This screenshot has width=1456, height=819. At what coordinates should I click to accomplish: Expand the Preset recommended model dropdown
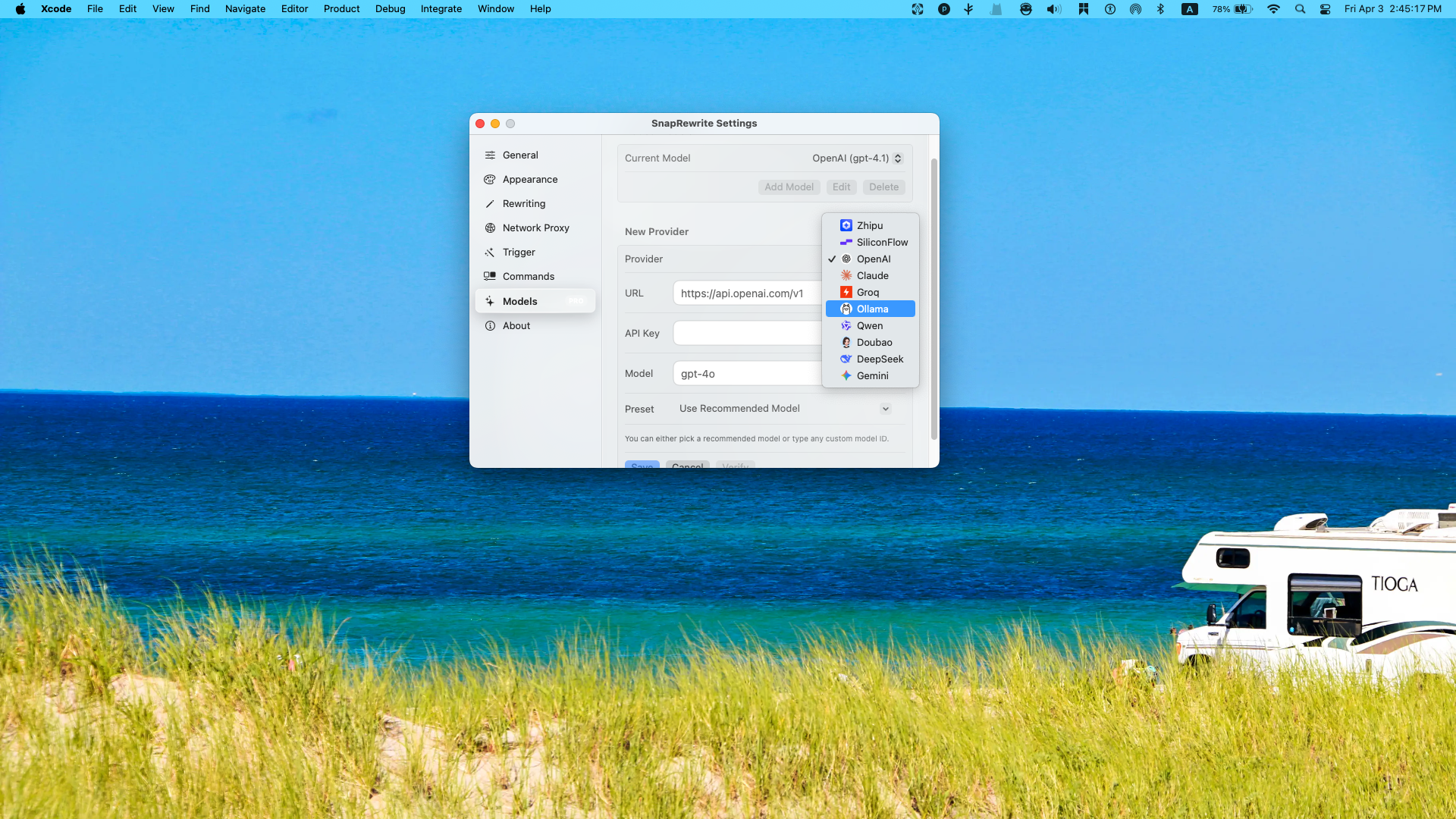pos(885,409)
